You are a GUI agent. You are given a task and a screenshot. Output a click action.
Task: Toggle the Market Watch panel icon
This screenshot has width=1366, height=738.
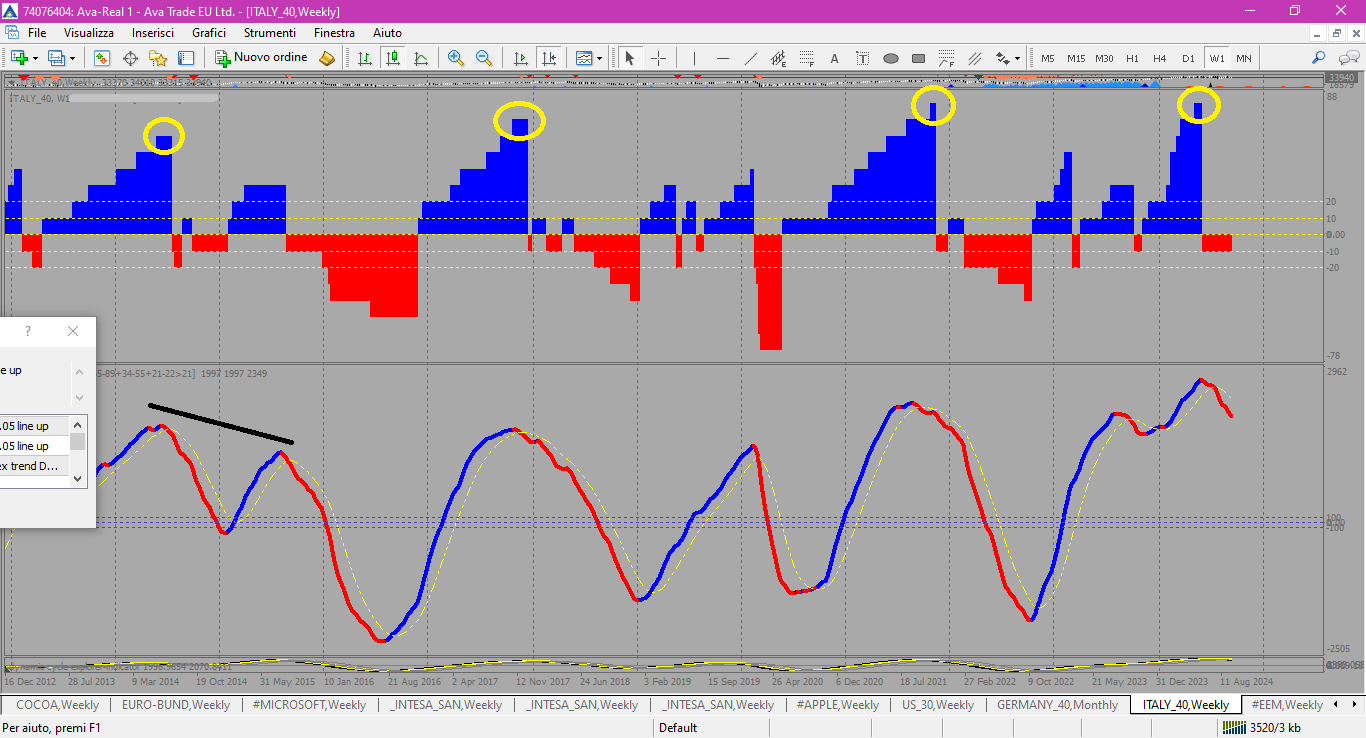tap(102, 58)
